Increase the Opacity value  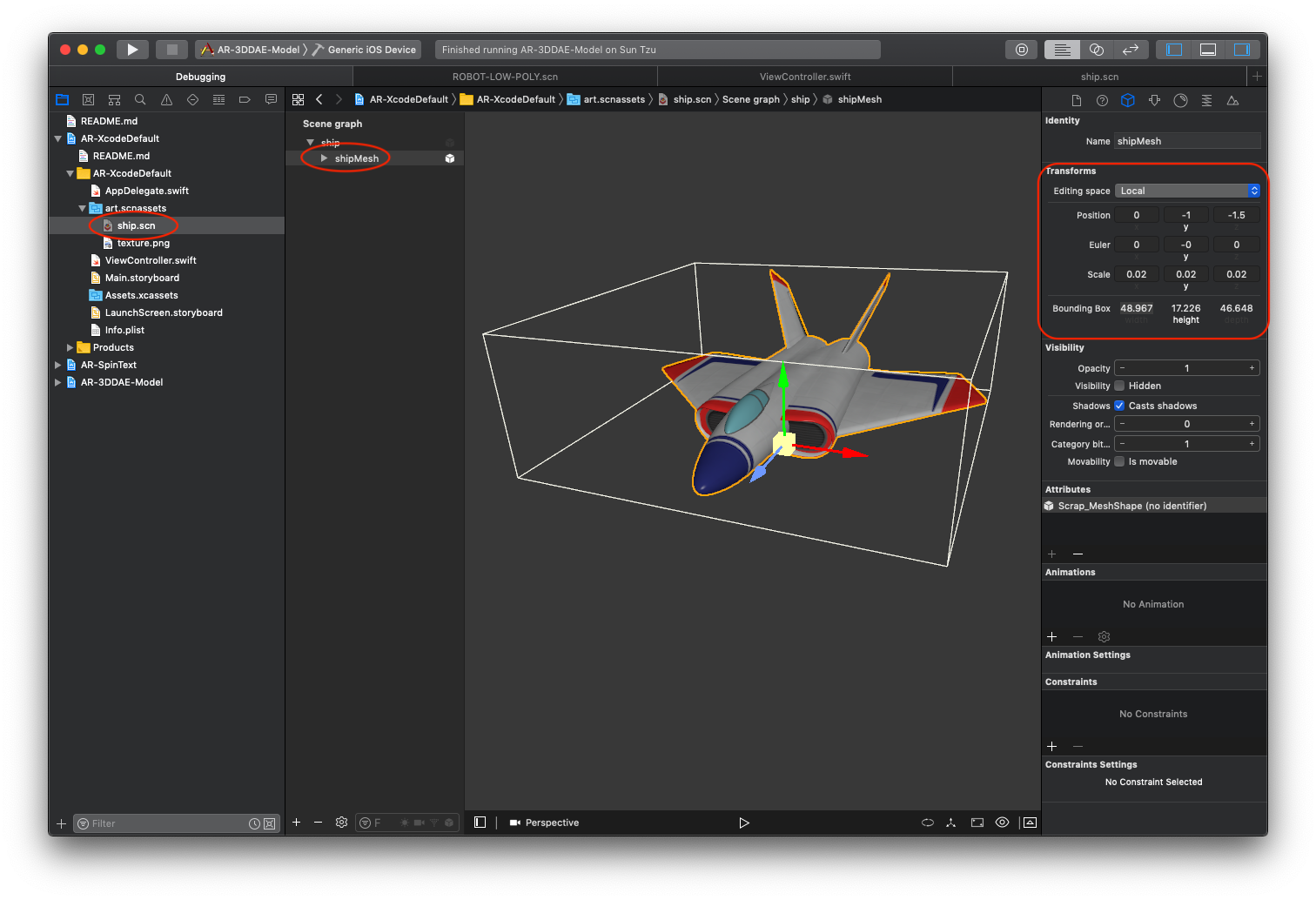pos(1252,368)
